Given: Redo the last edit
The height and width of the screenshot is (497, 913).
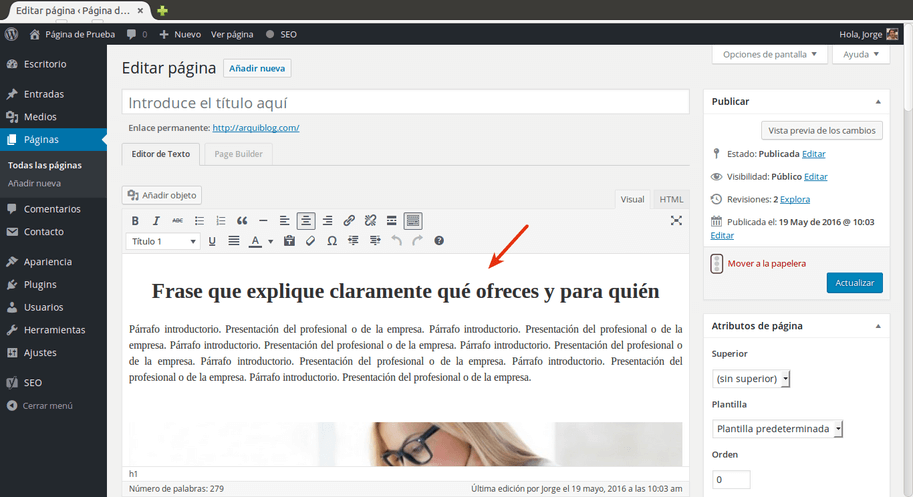Looking at the screenshot, I should pyautogui.click(x=417, y=241).
